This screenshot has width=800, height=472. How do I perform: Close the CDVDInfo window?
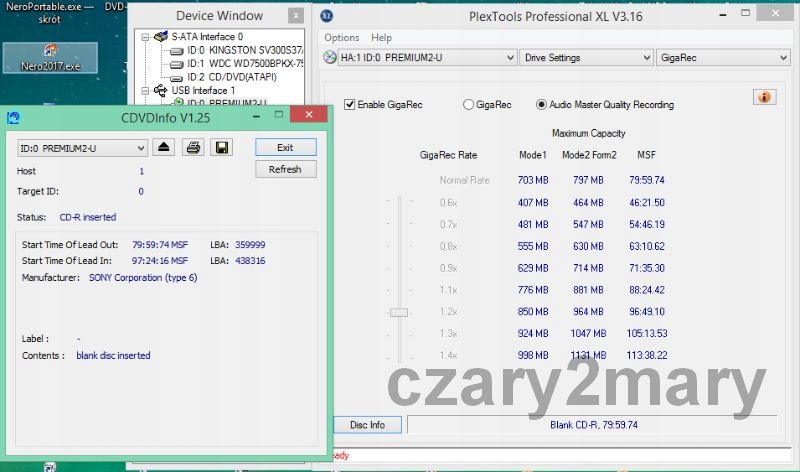pyautogui.click(x=309, y=114)
